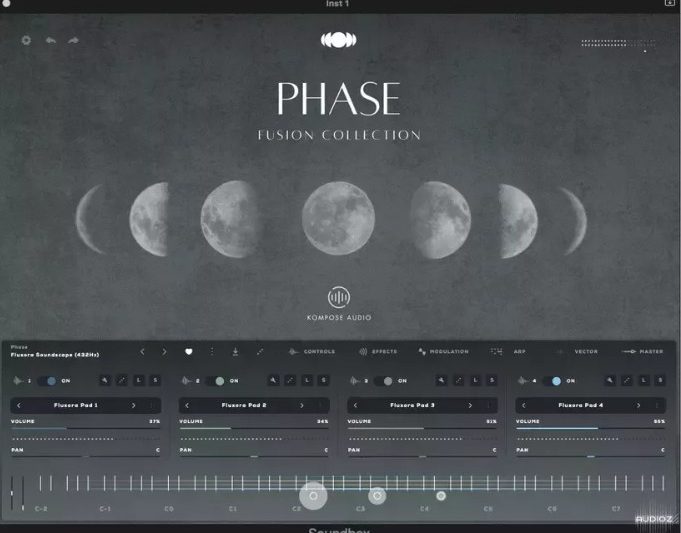This screenshot has width=681, height=533.
Task: Select previous sound before Fluxere Pad 2
Action: (187, 405)
